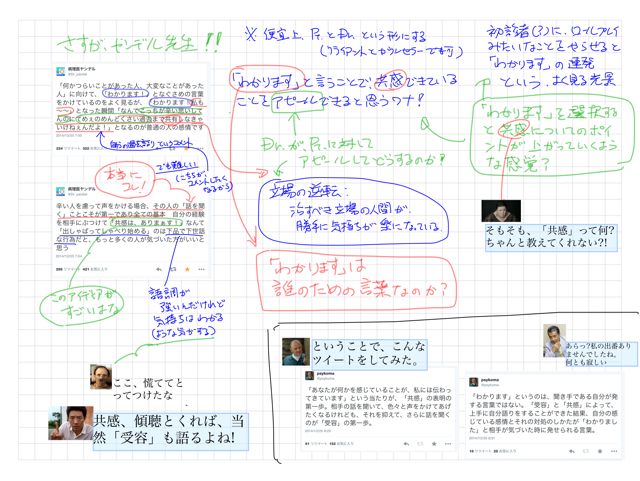Click リツイート count on the 「わかります」というのは tweet
The image size is (640, 481).
pyautogui.click(x=479, y=451)
